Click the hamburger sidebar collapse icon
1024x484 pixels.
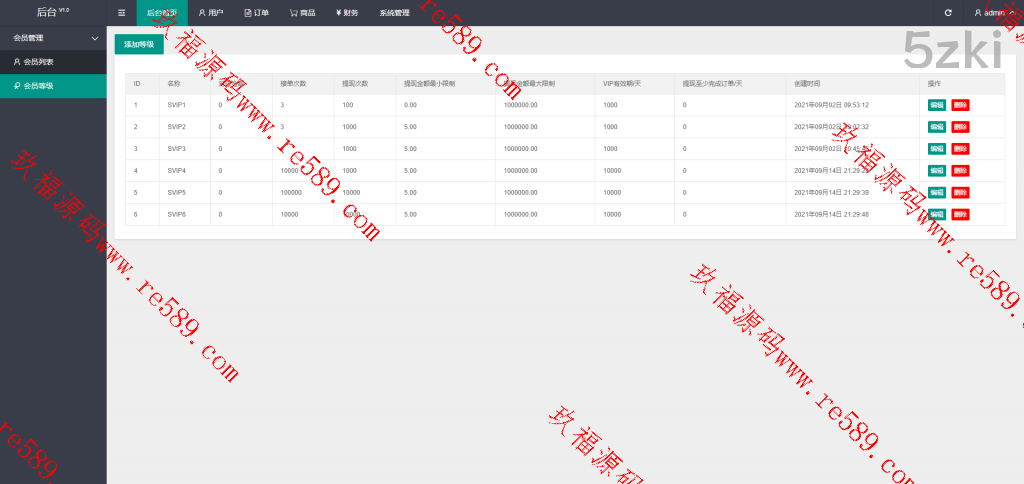click(x=121, y=13)
